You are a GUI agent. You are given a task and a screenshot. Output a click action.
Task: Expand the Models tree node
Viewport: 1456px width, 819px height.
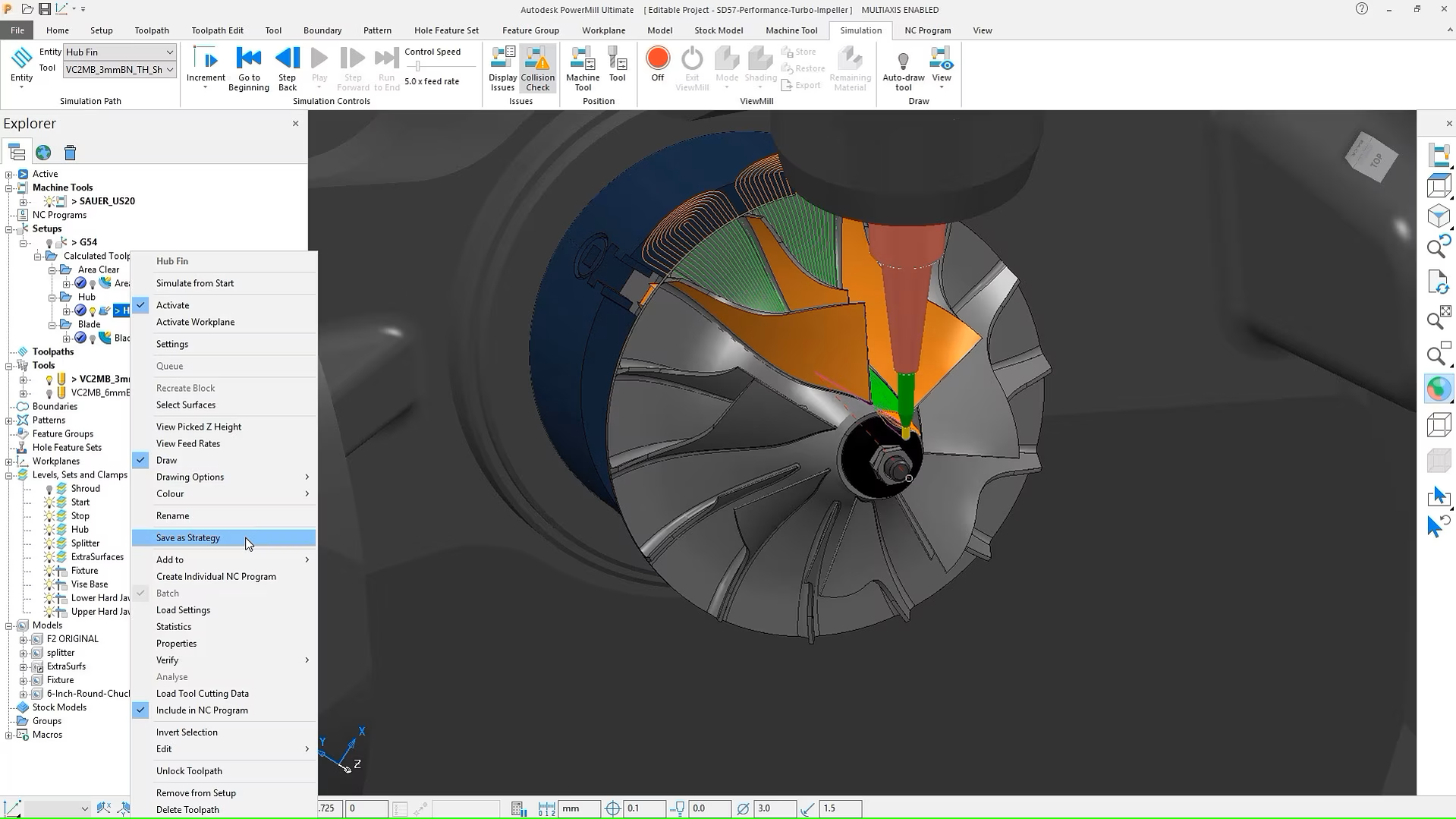[x=9, y=625]
